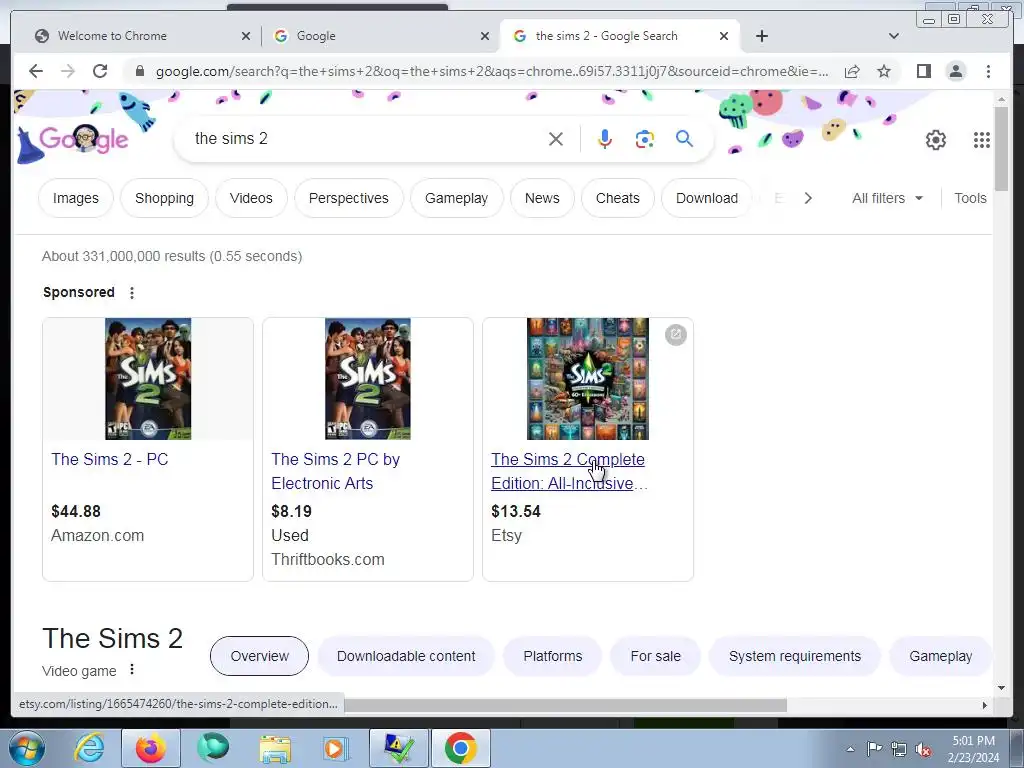Select the For sale pill
1024x768 pixels.
[656, 656]
